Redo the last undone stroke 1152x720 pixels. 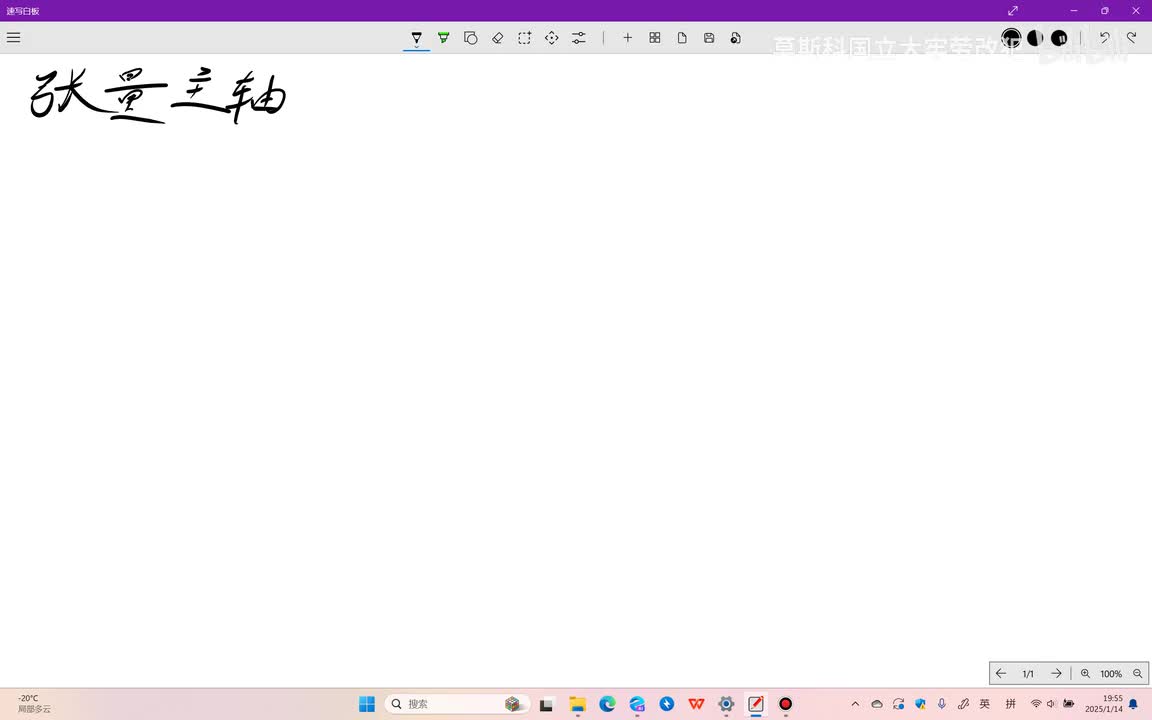coord(1131,37)
